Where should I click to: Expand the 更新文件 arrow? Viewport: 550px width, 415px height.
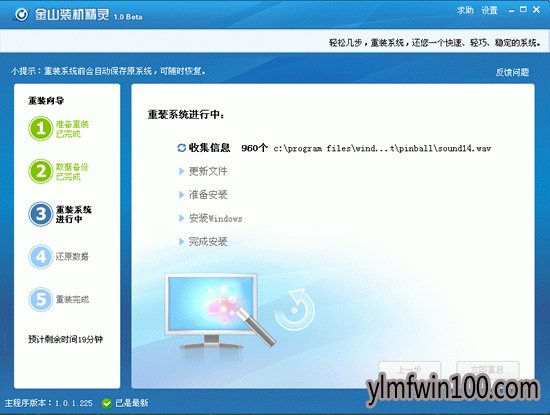pos(181,171)
